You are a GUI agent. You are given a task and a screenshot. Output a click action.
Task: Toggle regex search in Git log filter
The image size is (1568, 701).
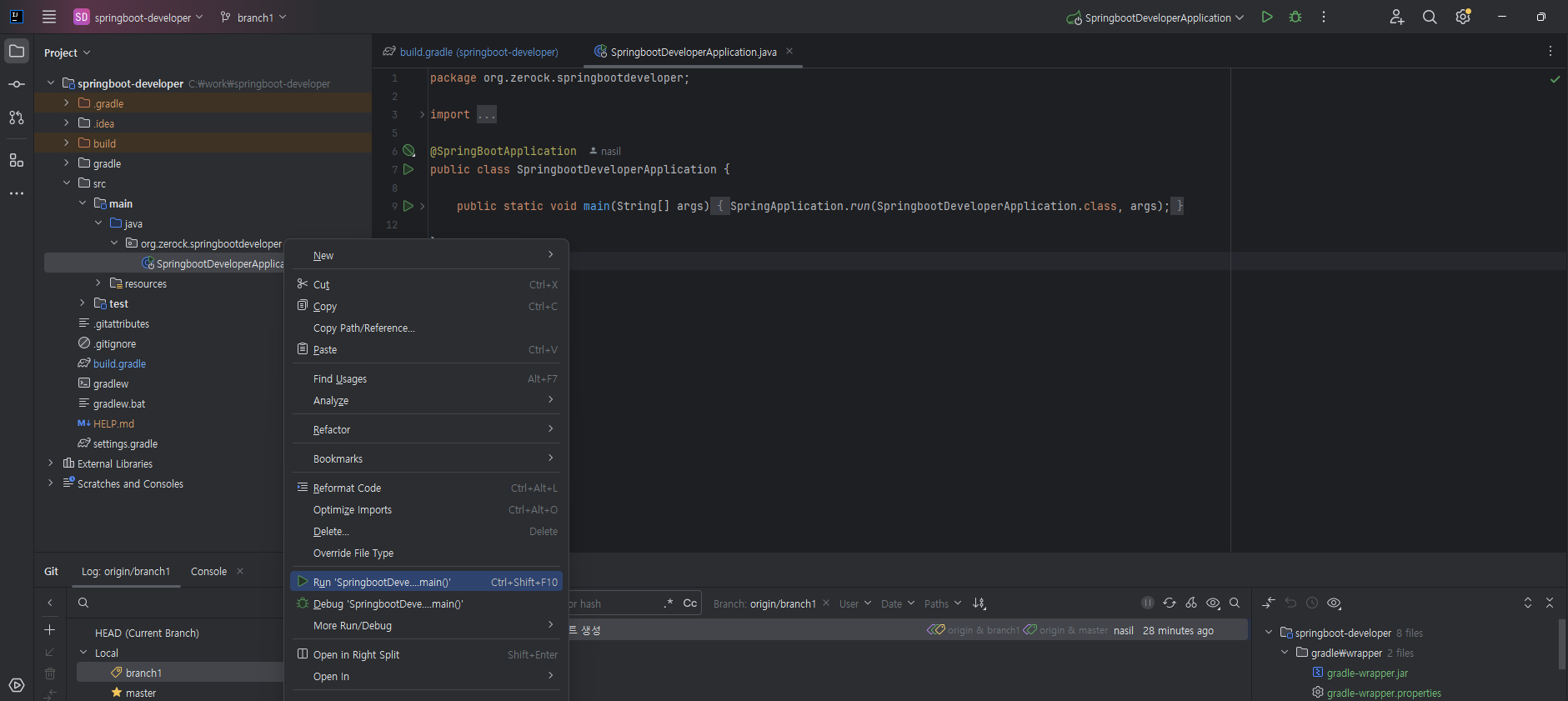[x=669, y=603]
